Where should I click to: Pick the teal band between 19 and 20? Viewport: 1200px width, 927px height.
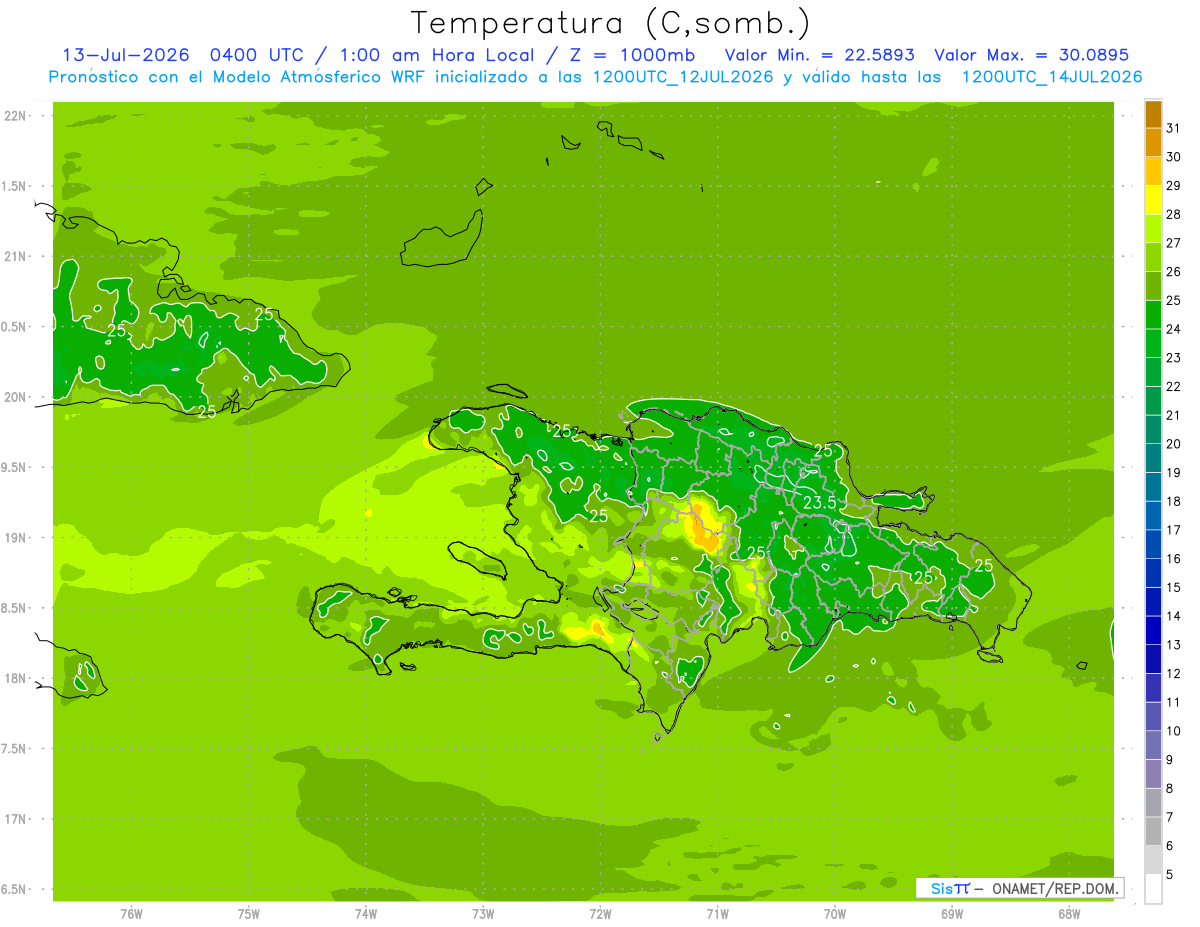pos(1153,459)
